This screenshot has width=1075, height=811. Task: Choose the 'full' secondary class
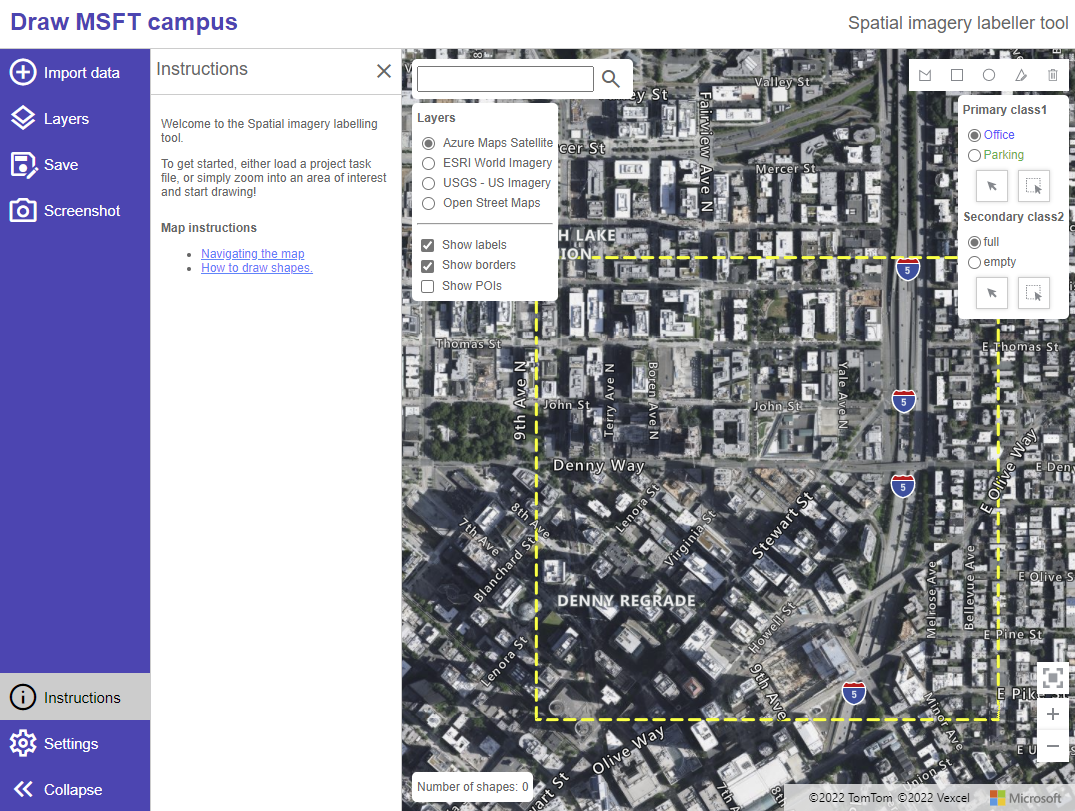click(974, 243)
